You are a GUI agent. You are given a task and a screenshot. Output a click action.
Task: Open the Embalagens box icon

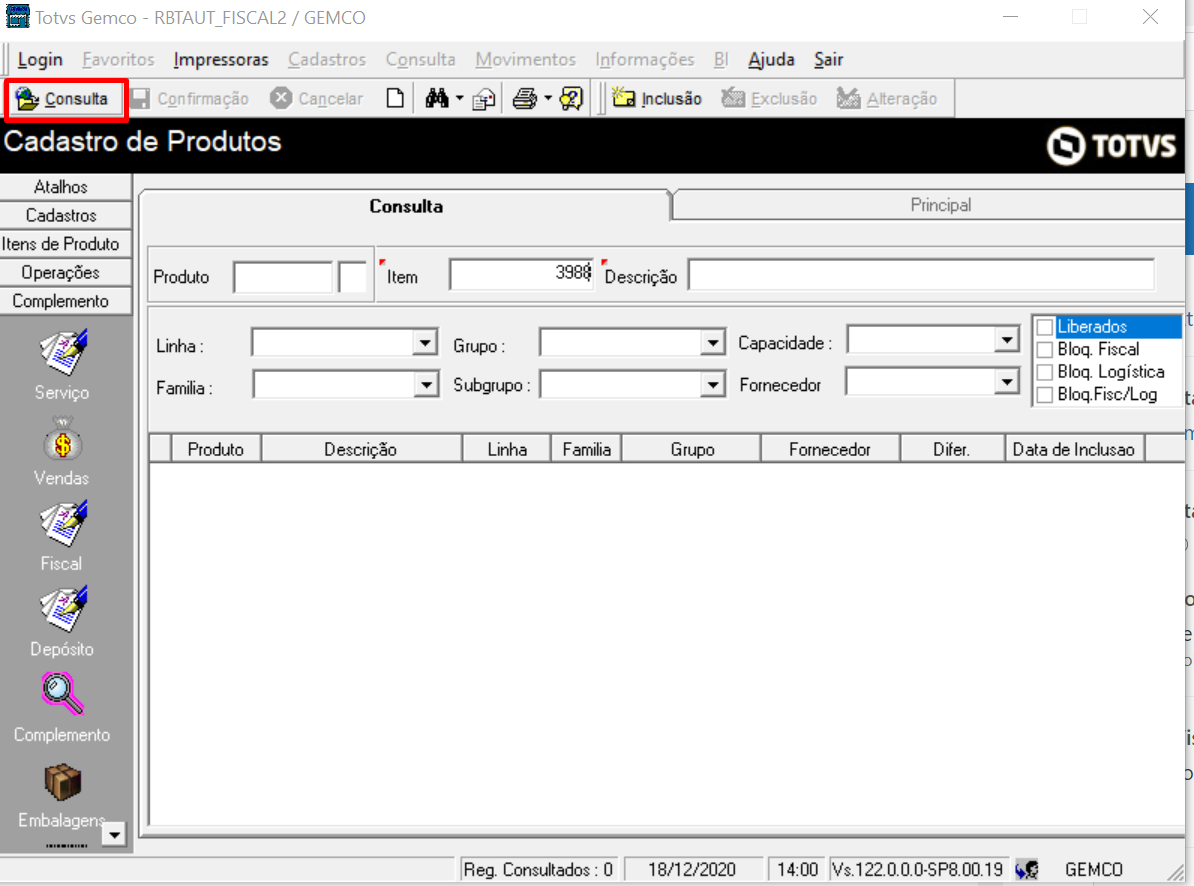(62, 782)
